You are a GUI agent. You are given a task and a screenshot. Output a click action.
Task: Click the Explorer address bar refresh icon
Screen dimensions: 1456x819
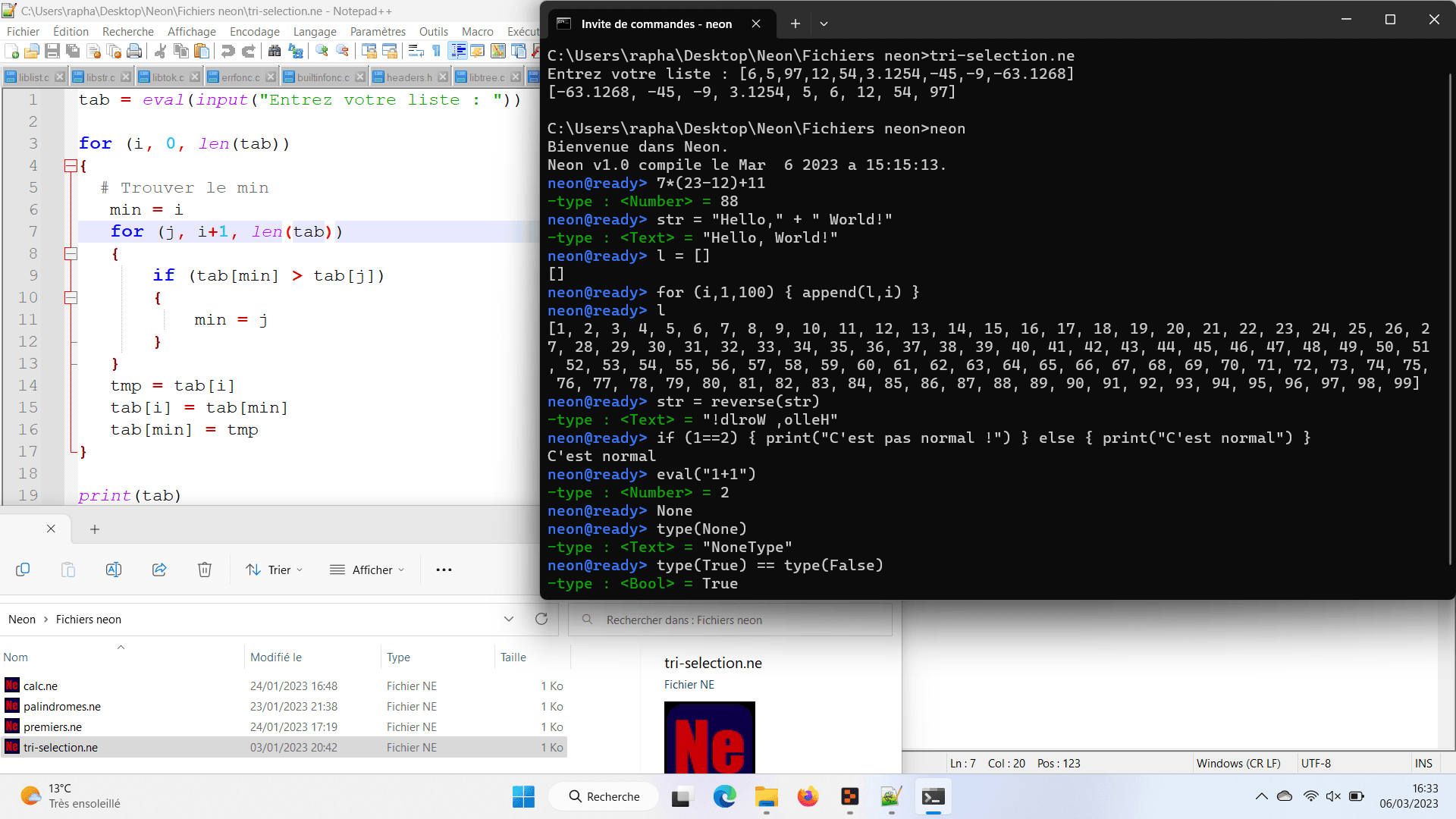541,619
